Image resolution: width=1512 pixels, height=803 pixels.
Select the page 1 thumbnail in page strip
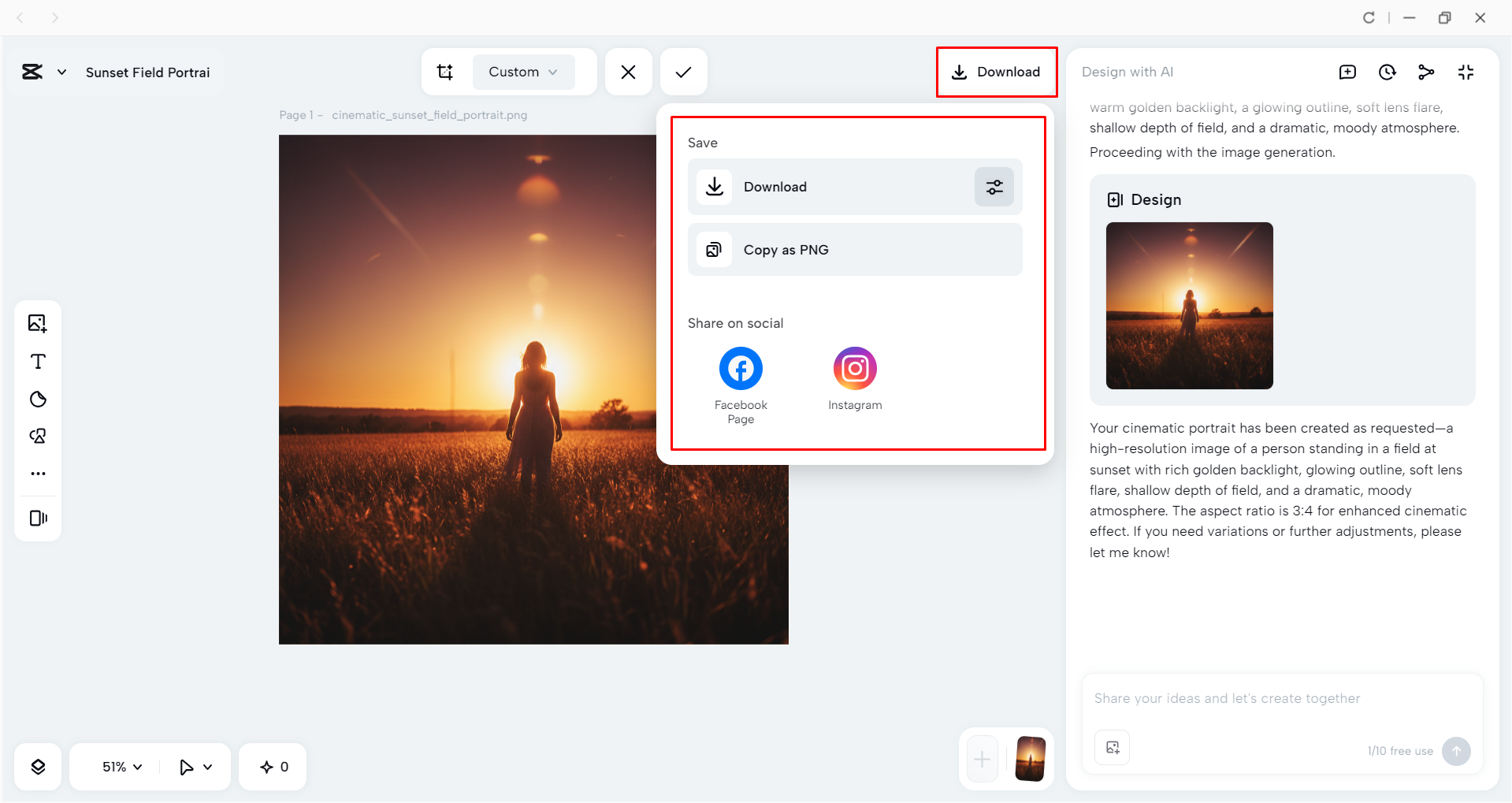1031,759
